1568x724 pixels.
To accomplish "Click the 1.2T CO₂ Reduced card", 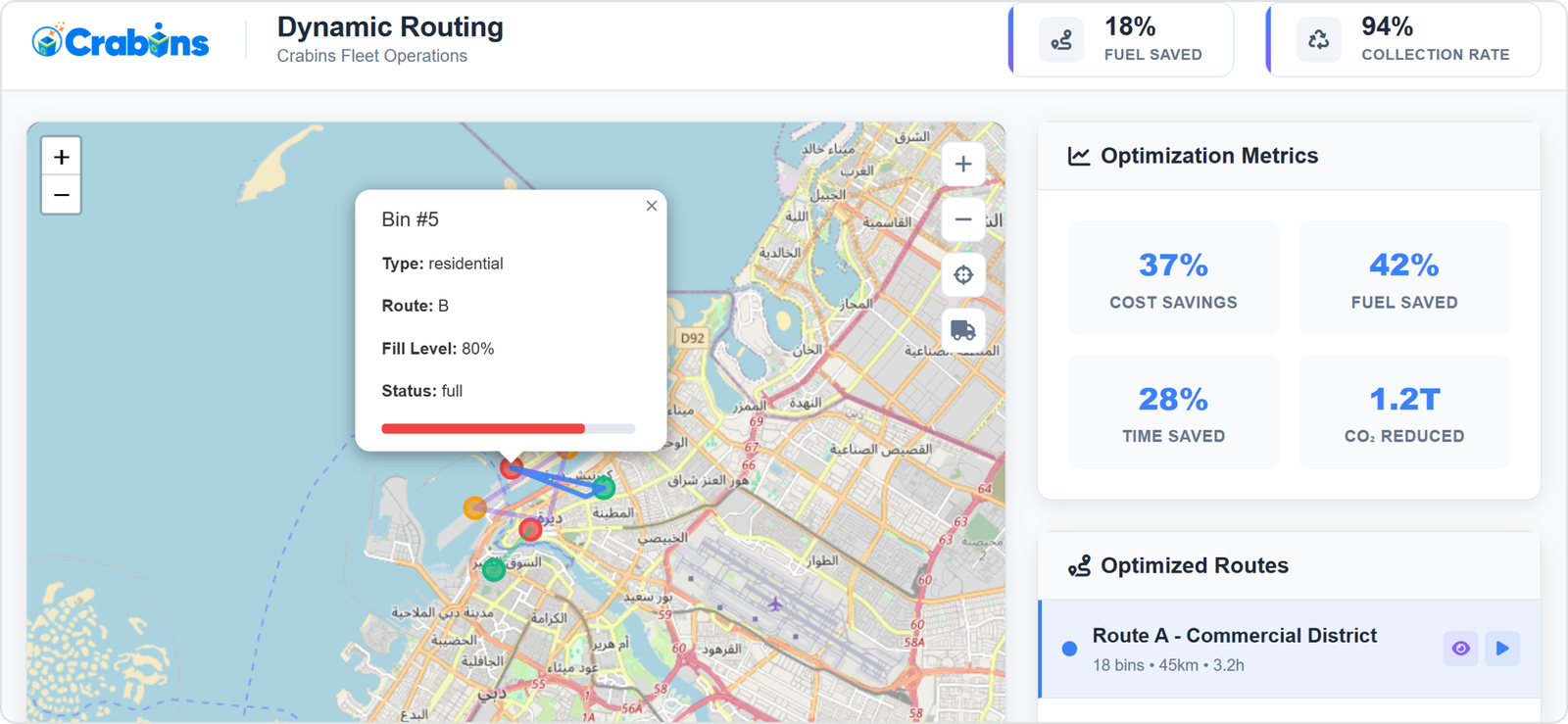I will coord(1404,412).
